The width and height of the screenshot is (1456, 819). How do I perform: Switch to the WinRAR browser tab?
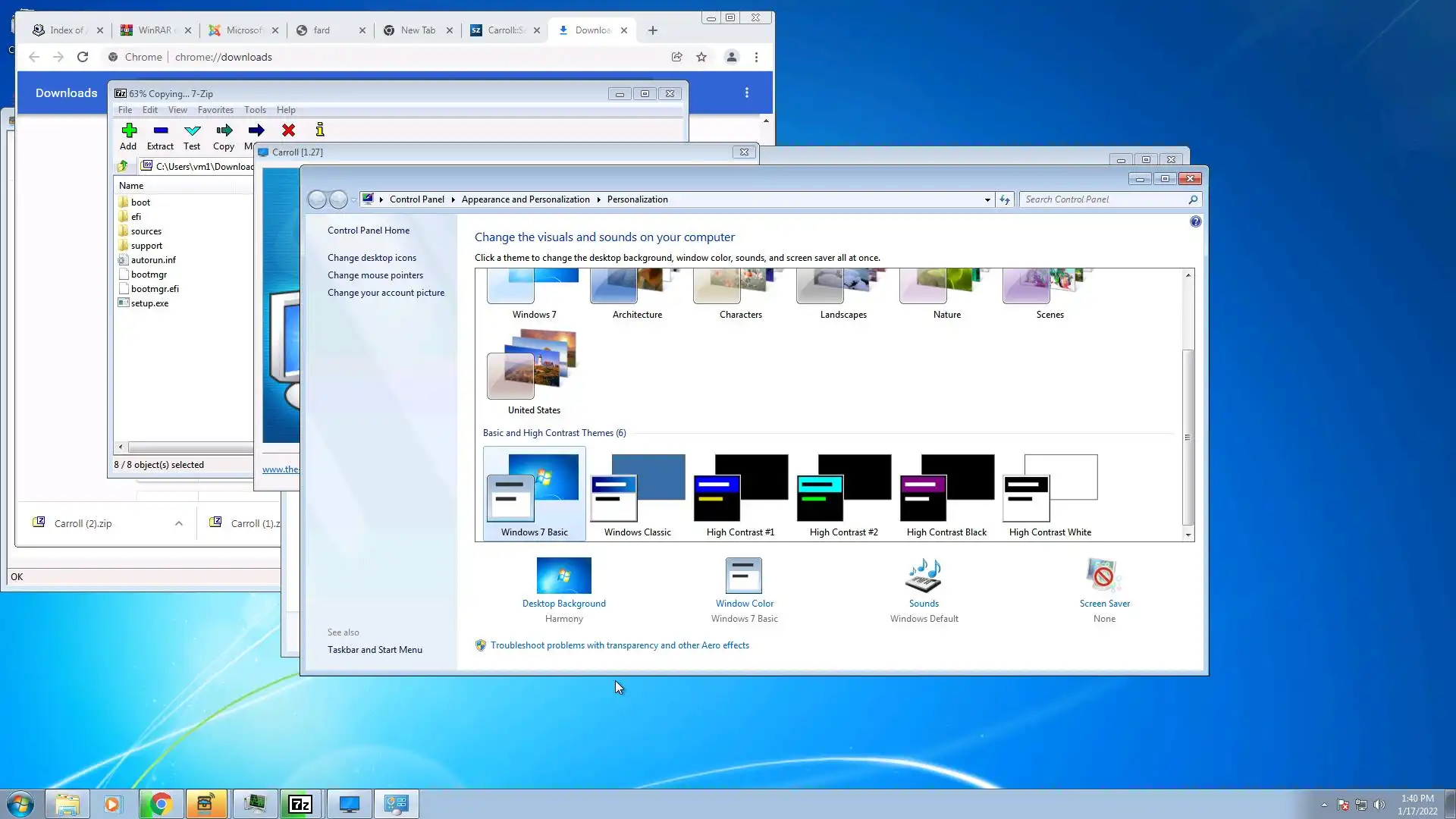point(155,30)
